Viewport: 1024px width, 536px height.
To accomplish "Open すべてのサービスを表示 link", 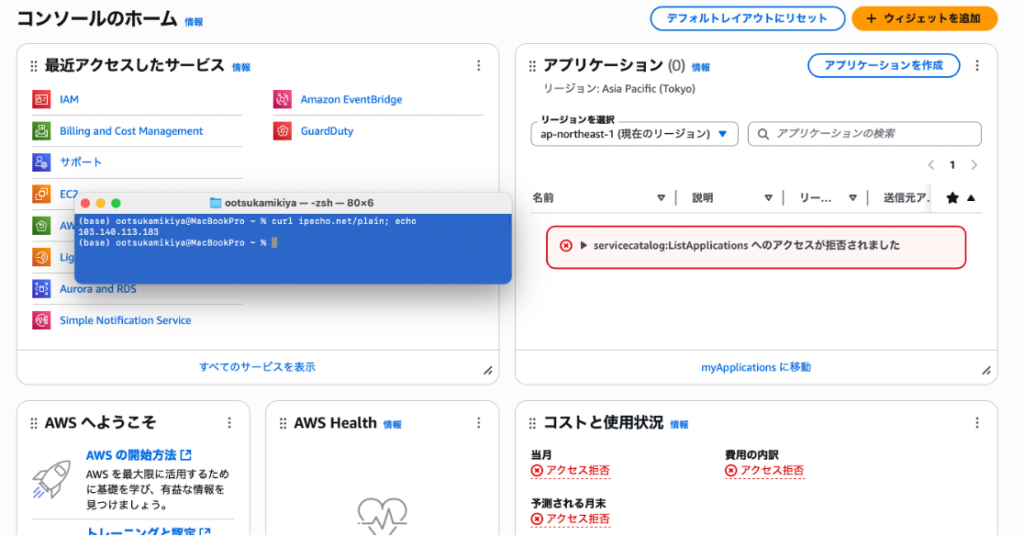I will pos(257,367).
